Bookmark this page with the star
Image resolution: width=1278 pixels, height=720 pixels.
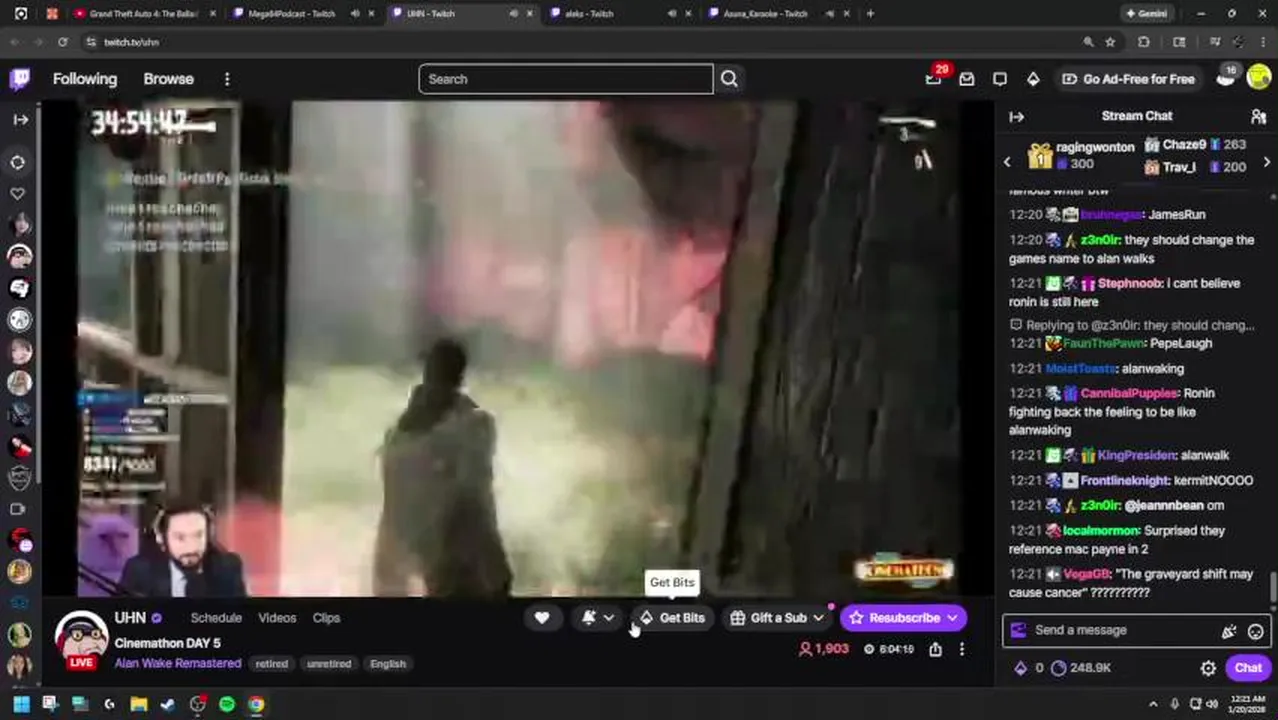pos(1110,42)
